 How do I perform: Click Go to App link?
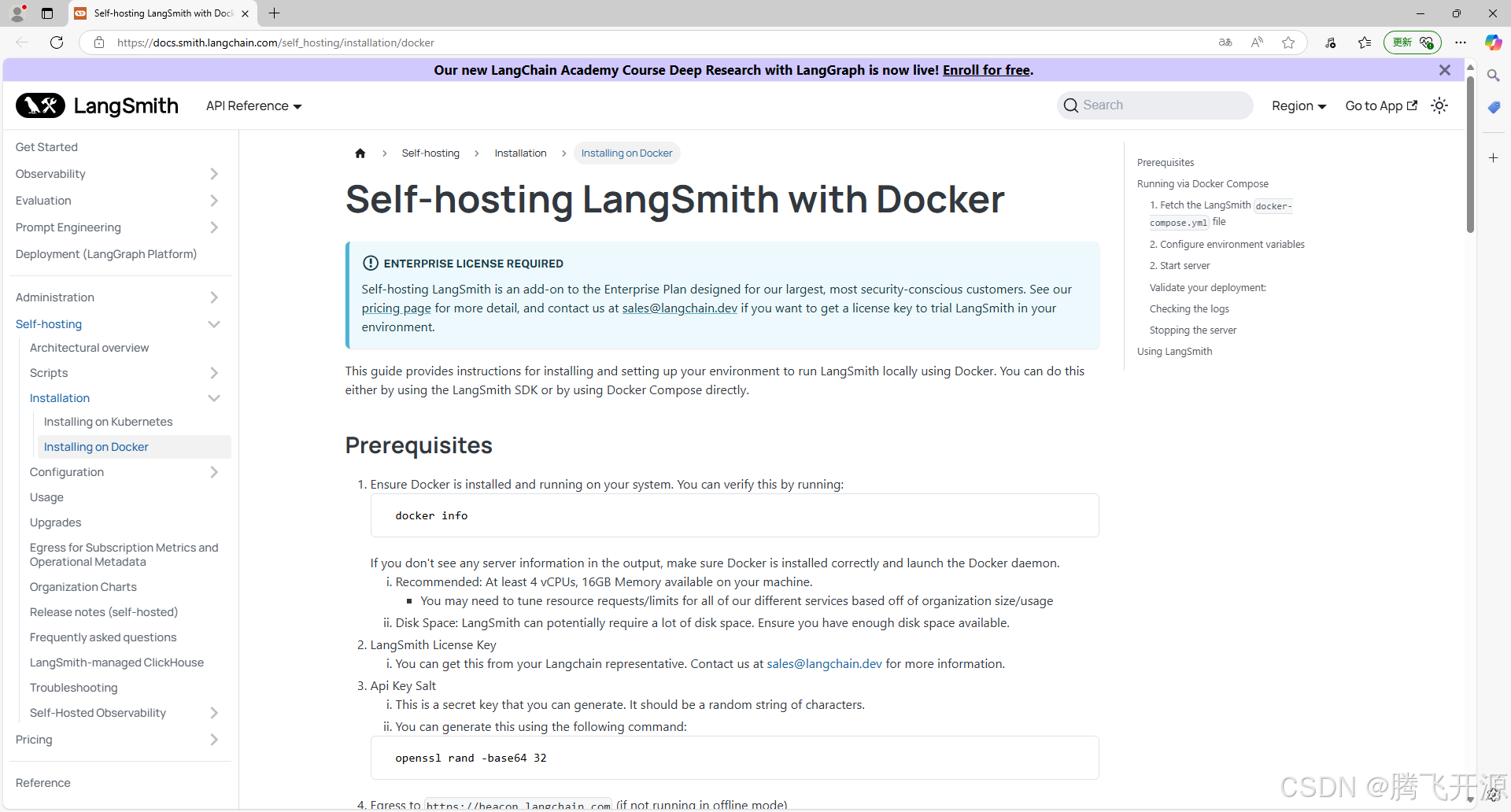coord(1381,106)
